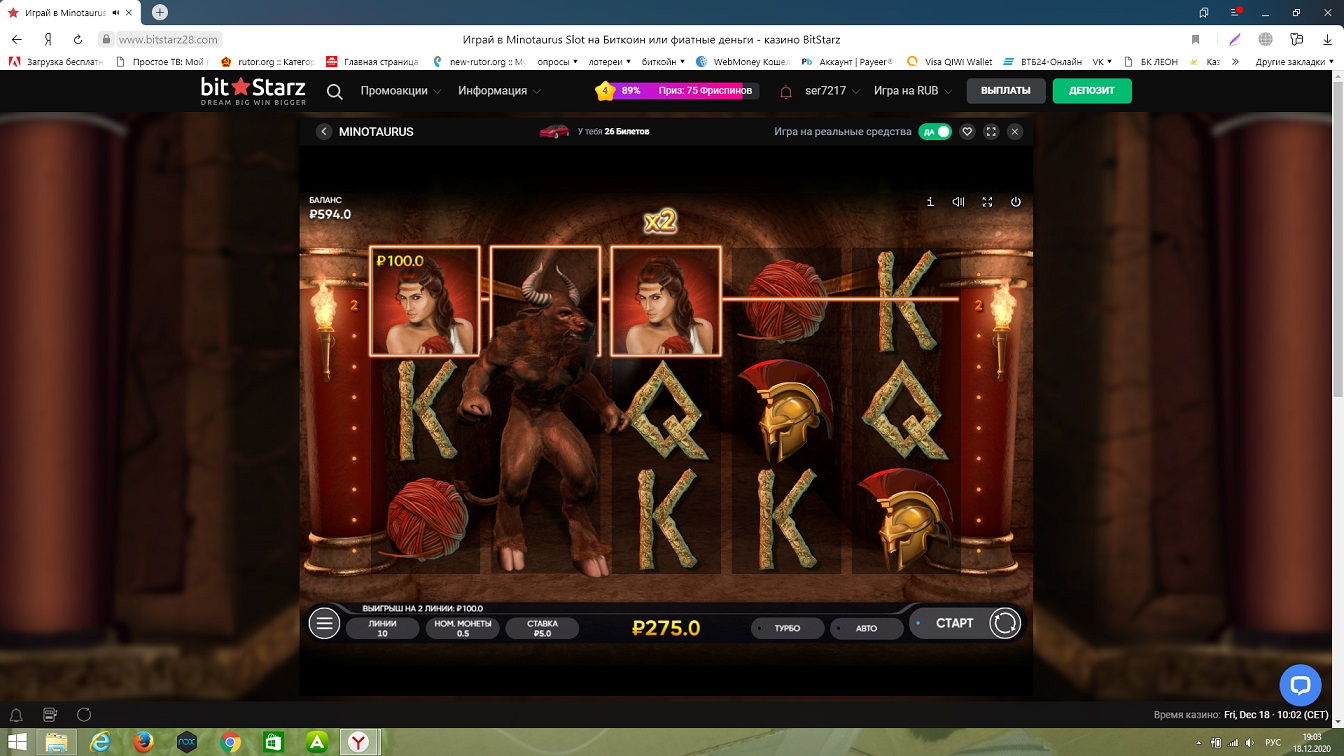
Task: Open Аккаунт Payeer bookmark
Action: pos(846,61)
